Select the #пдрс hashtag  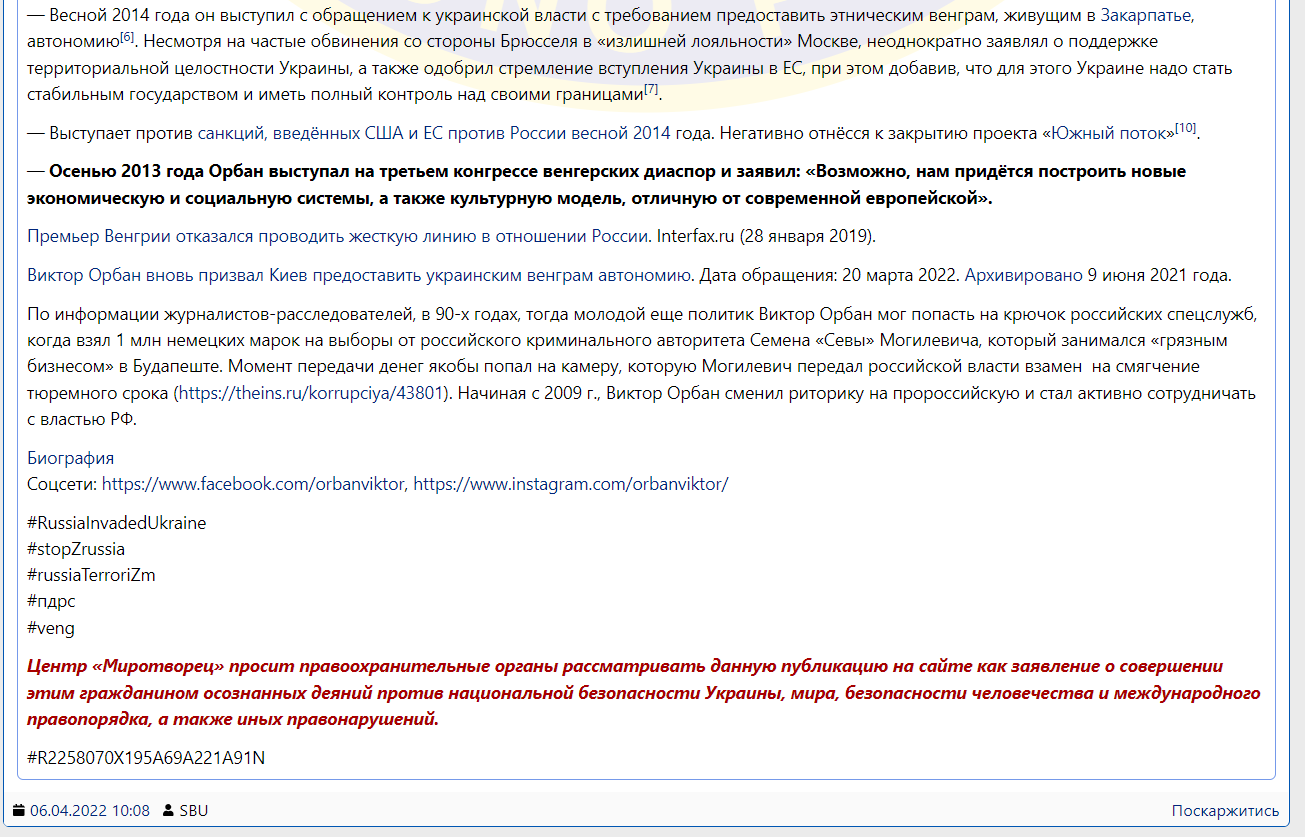(x=51, y=601)
